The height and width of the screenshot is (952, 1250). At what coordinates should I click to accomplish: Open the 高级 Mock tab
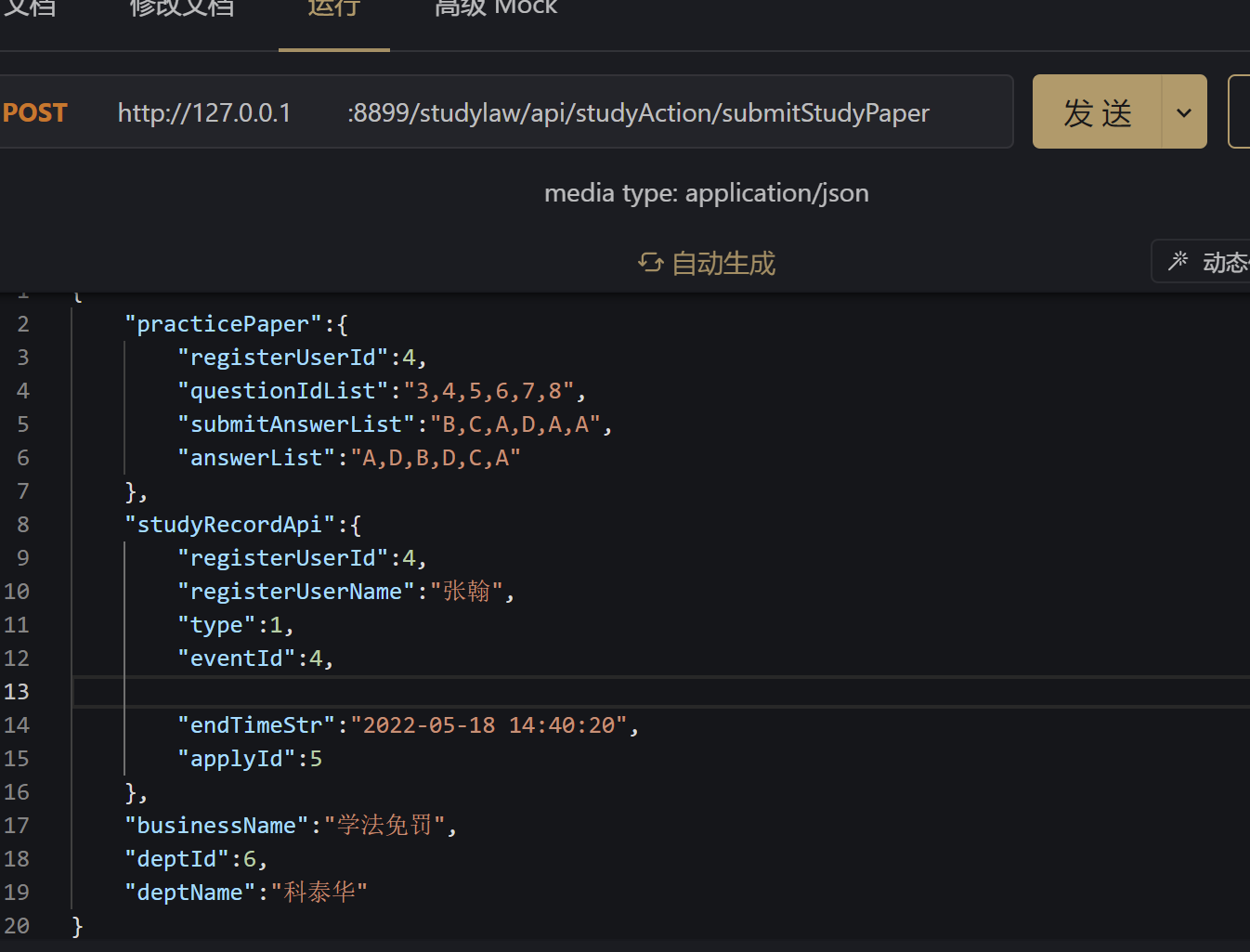(496, 9)
